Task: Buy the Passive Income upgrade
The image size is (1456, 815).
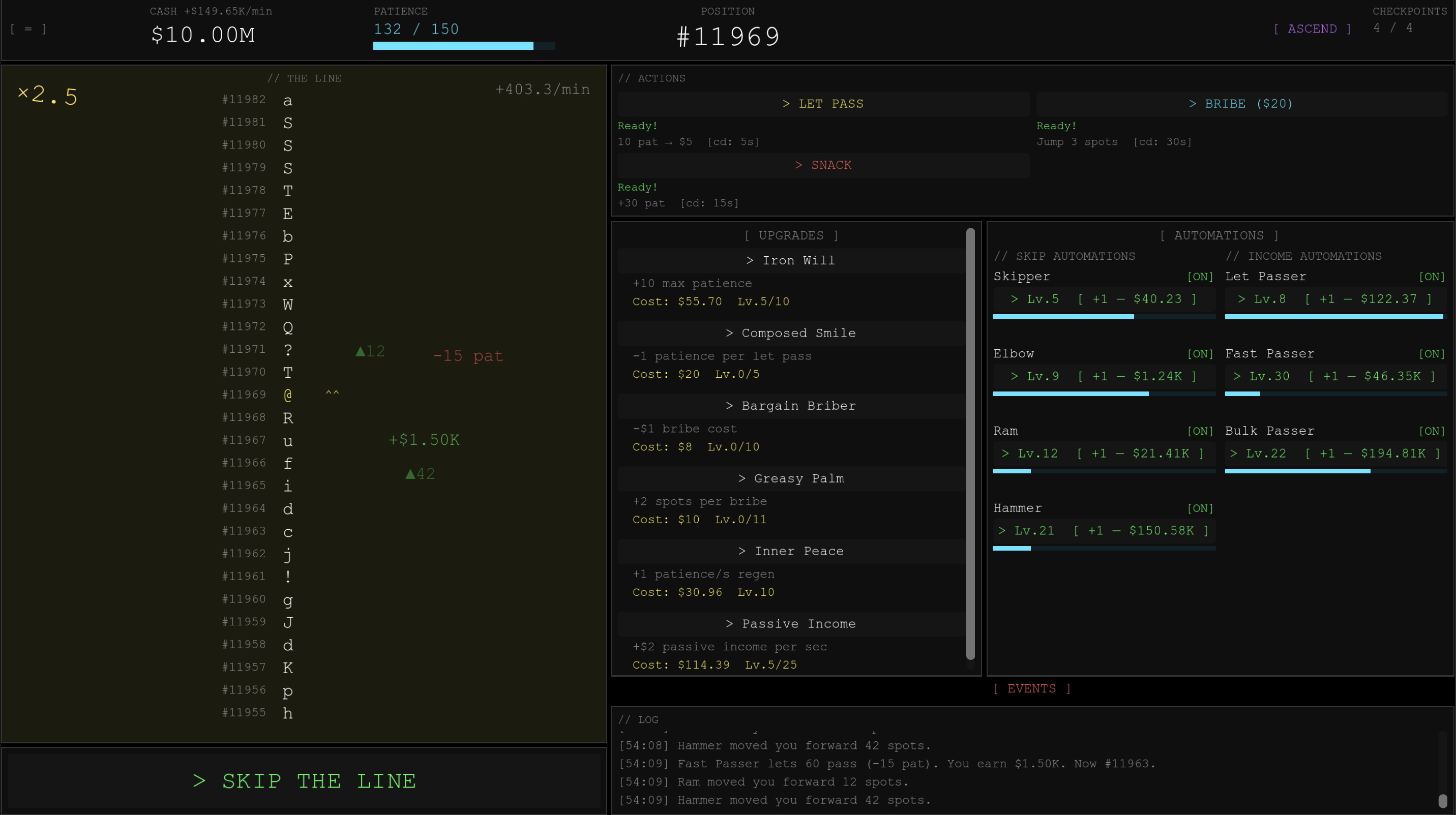Action: tap(791, 624)
